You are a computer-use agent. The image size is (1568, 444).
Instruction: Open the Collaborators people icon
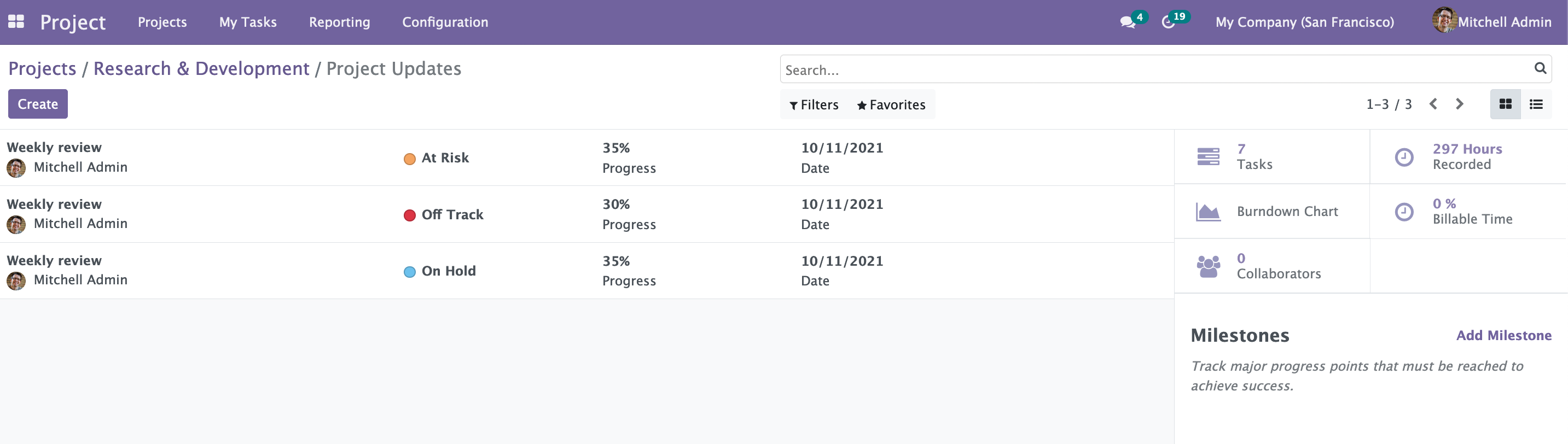(1207, 266)
